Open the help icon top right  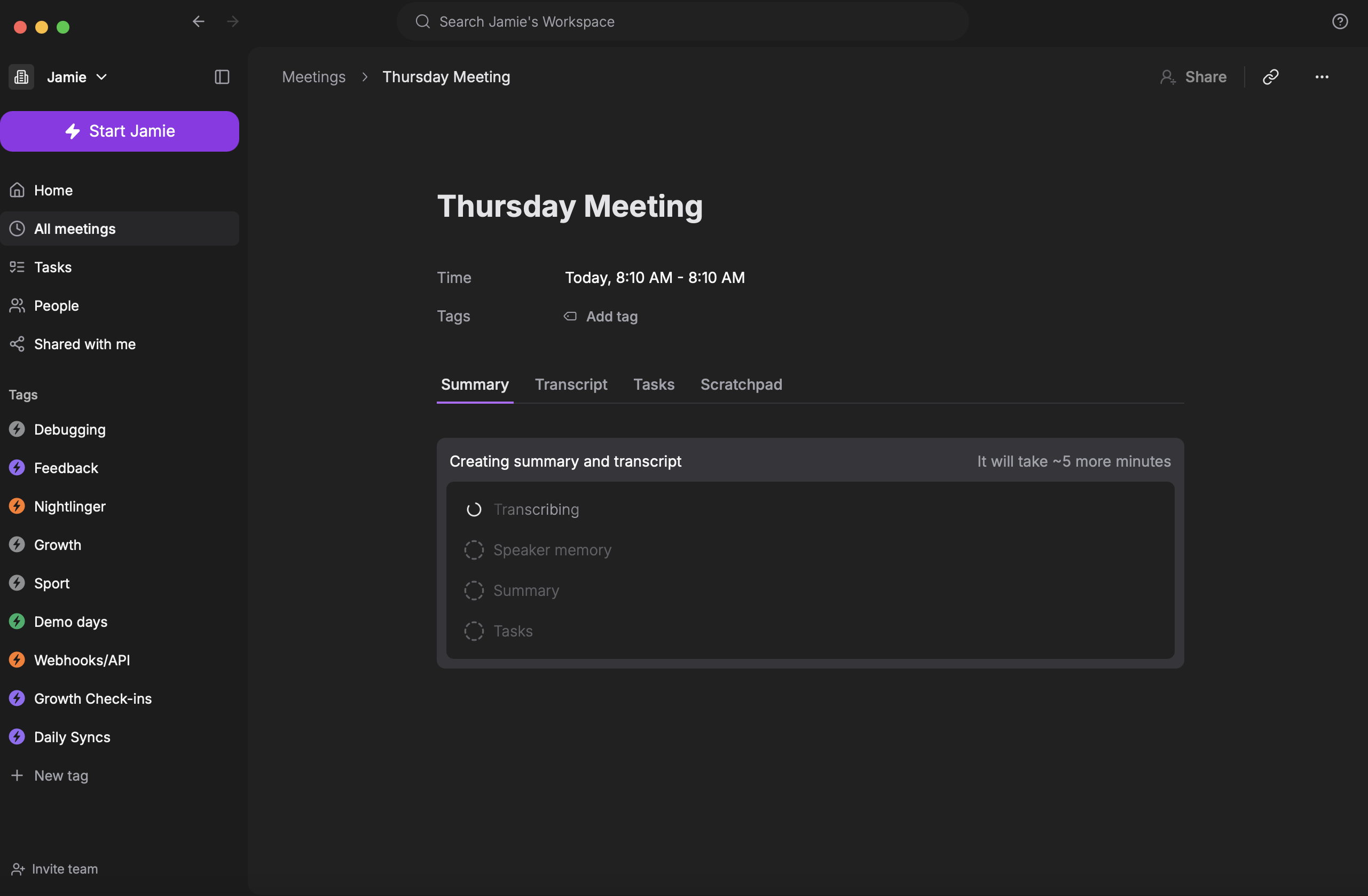(1340, 21)
